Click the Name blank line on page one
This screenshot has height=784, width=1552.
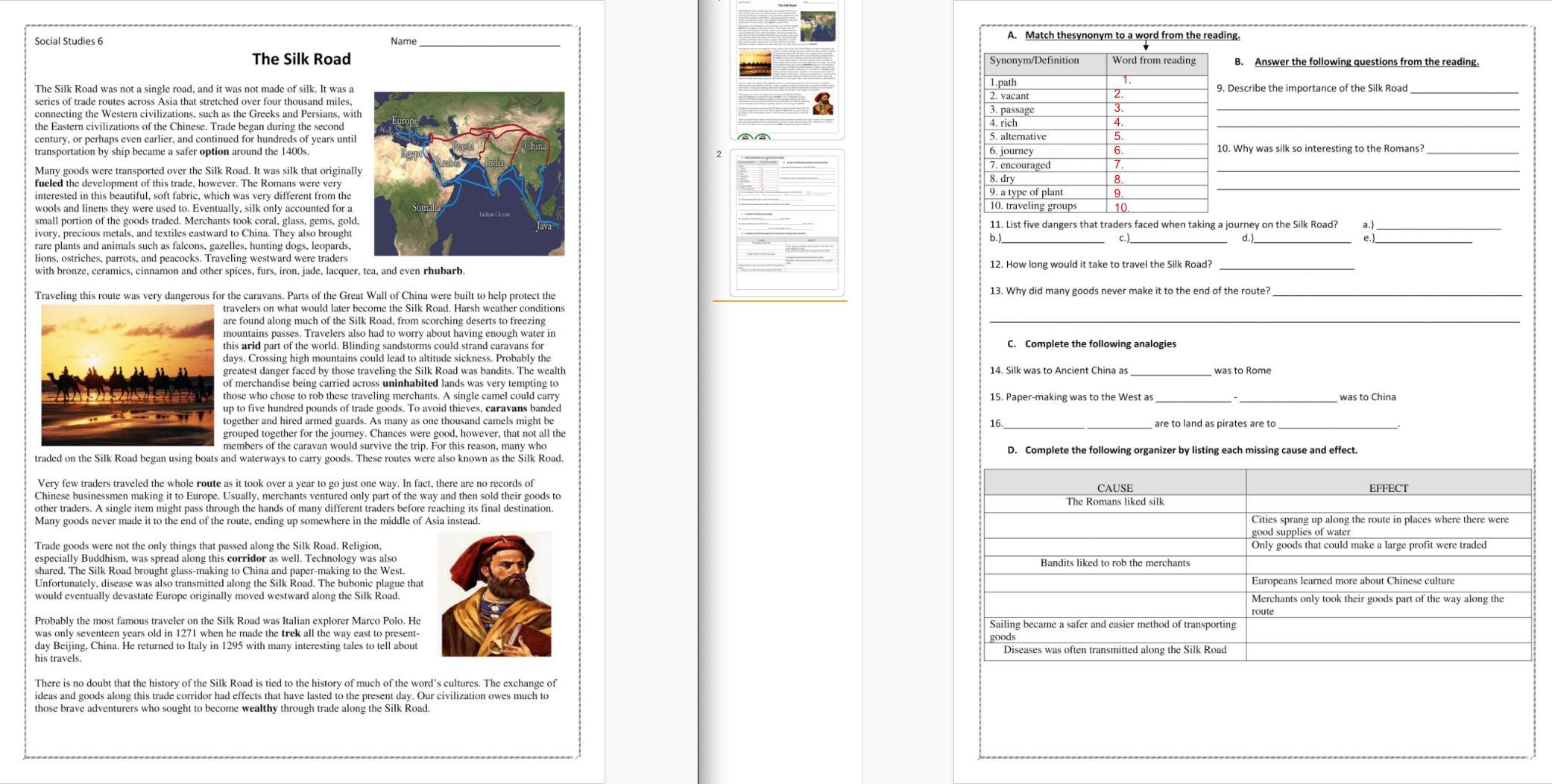click(490, 42)
